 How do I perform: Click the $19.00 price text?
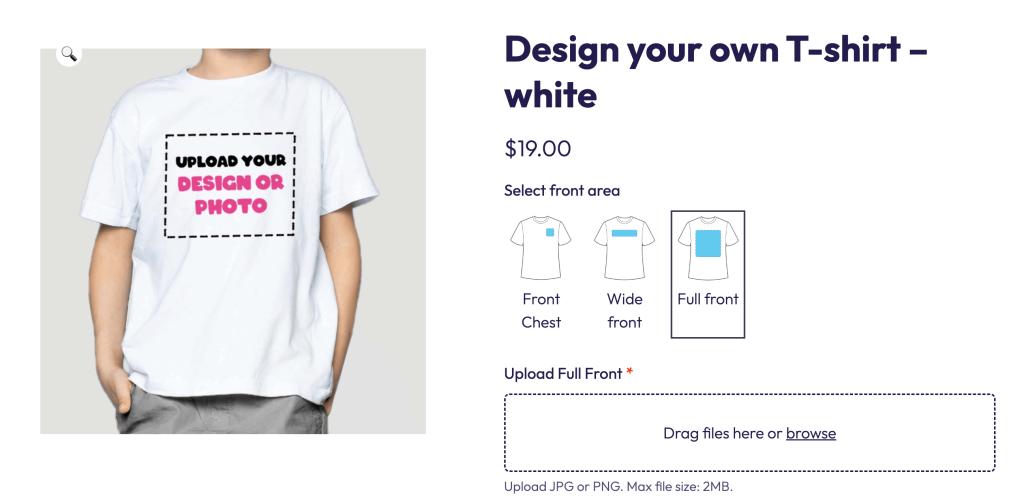(537, 148)
